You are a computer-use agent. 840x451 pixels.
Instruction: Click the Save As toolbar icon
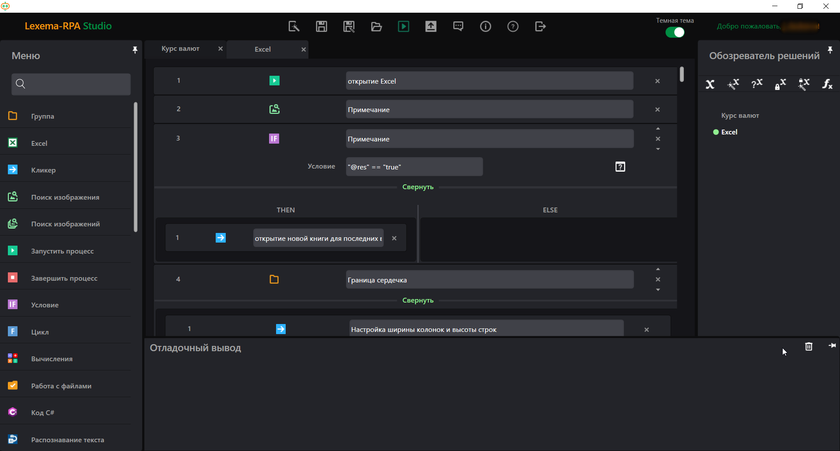pyautogui.click(x=349, y=26)
